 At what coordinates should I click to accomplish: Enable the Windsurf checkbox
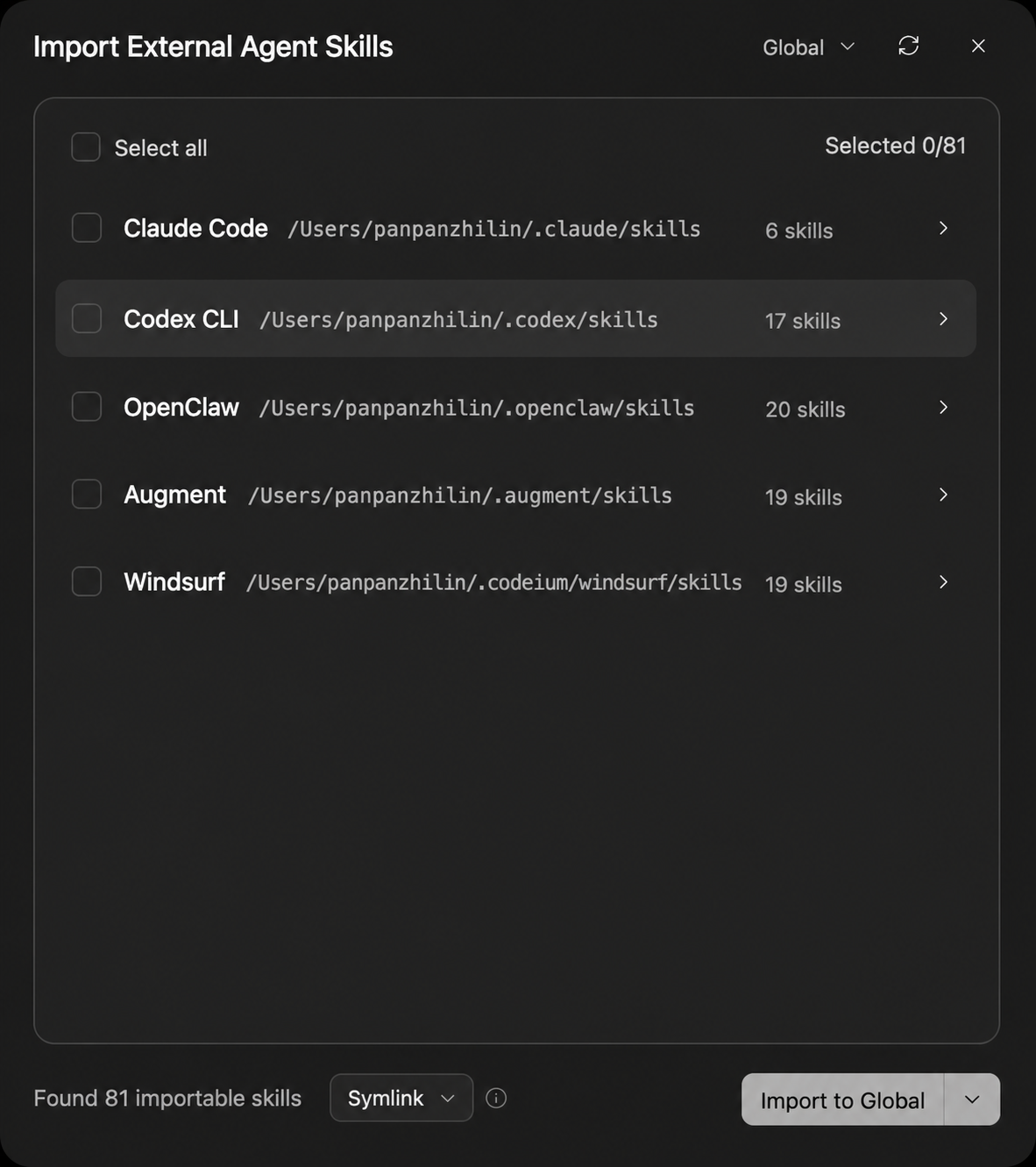pos(87,581)
